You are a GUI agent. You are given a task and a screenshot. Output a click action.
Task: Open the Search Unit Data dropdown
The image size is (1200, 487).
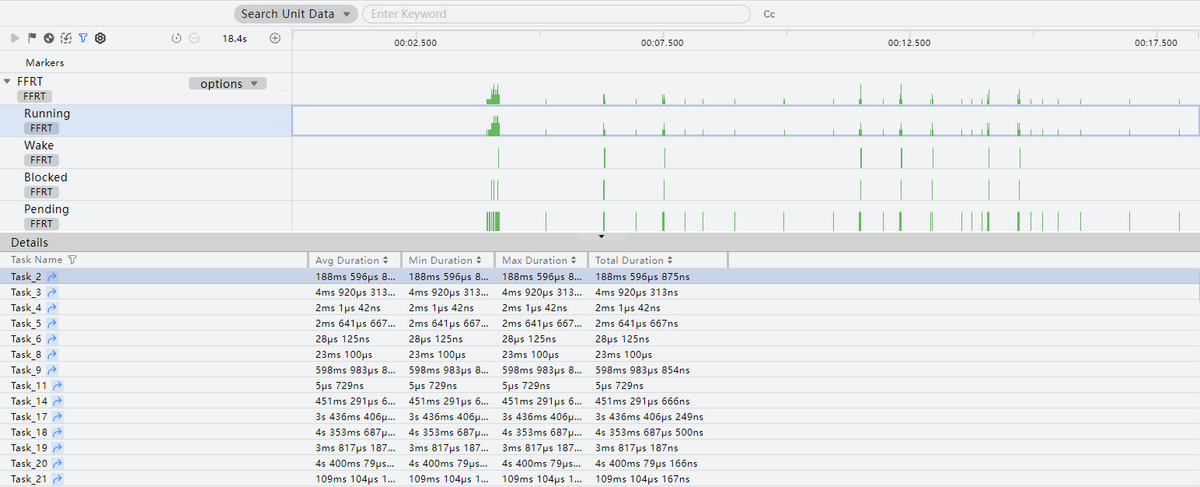(296, 14)
